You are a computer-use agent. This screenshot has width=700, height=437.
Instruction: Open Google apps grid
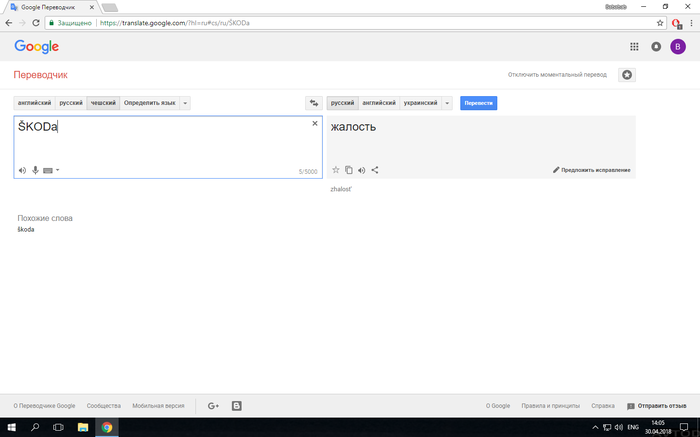click(634, 47)
